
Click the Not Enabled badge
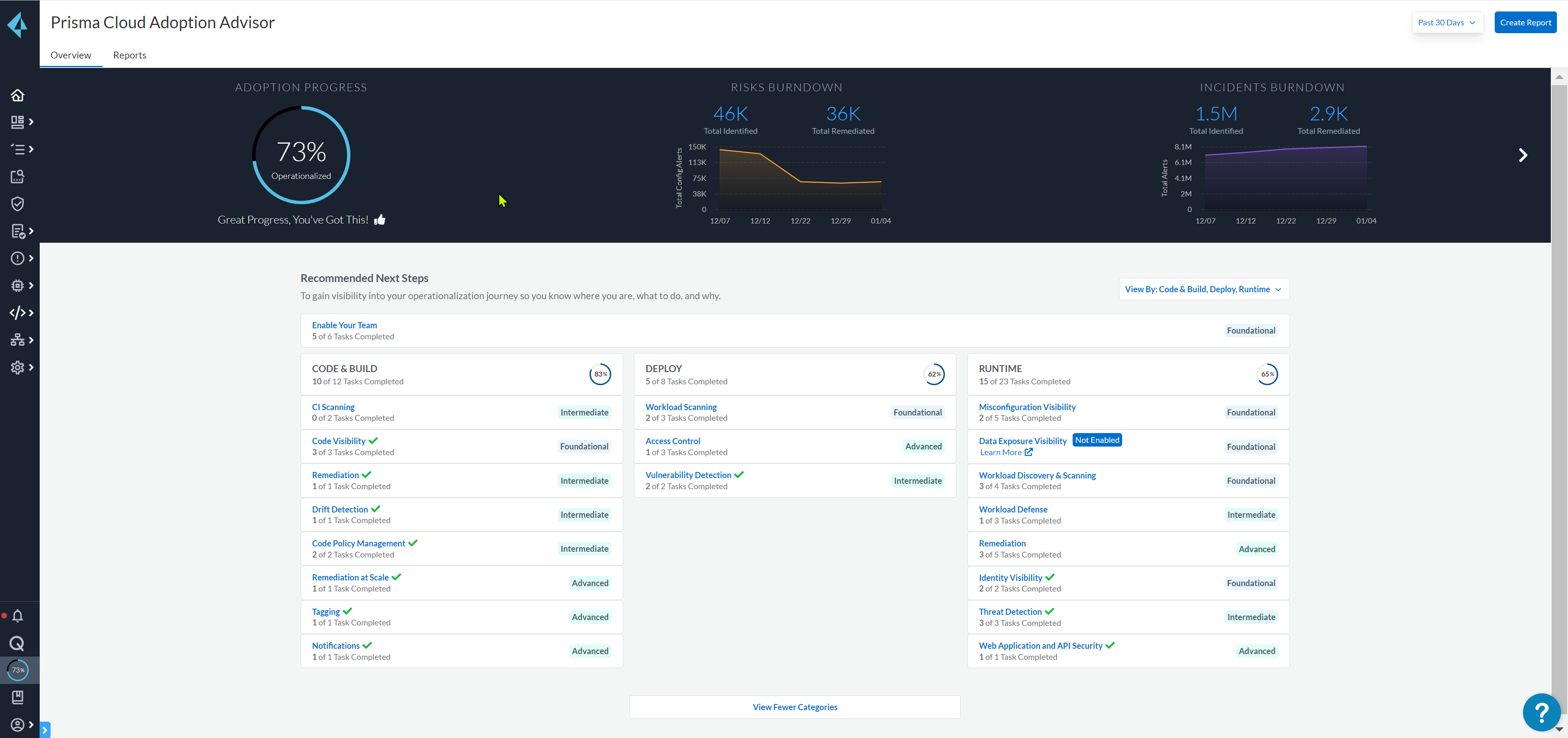(x=1097, y=440)
